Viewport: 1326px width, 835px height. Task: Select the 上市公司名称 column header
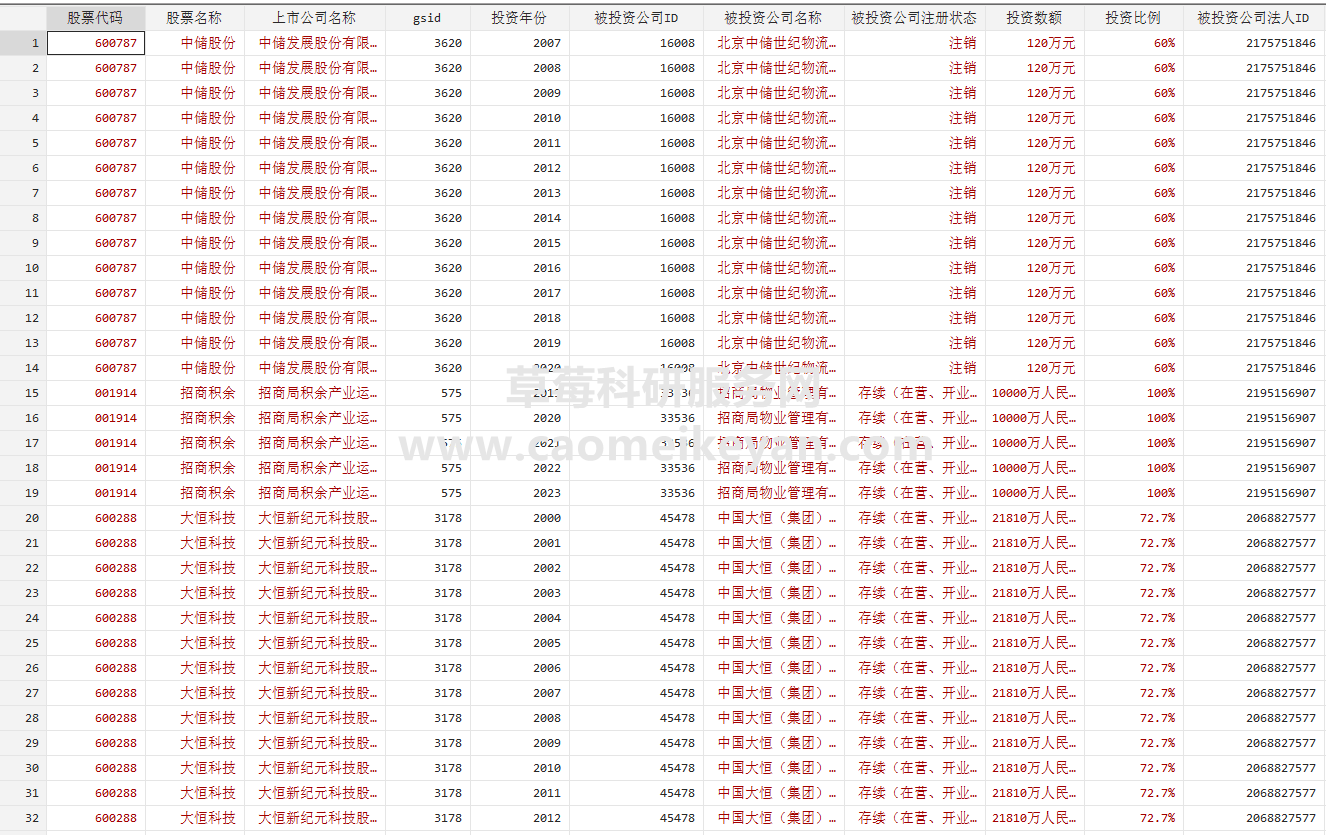315,18
